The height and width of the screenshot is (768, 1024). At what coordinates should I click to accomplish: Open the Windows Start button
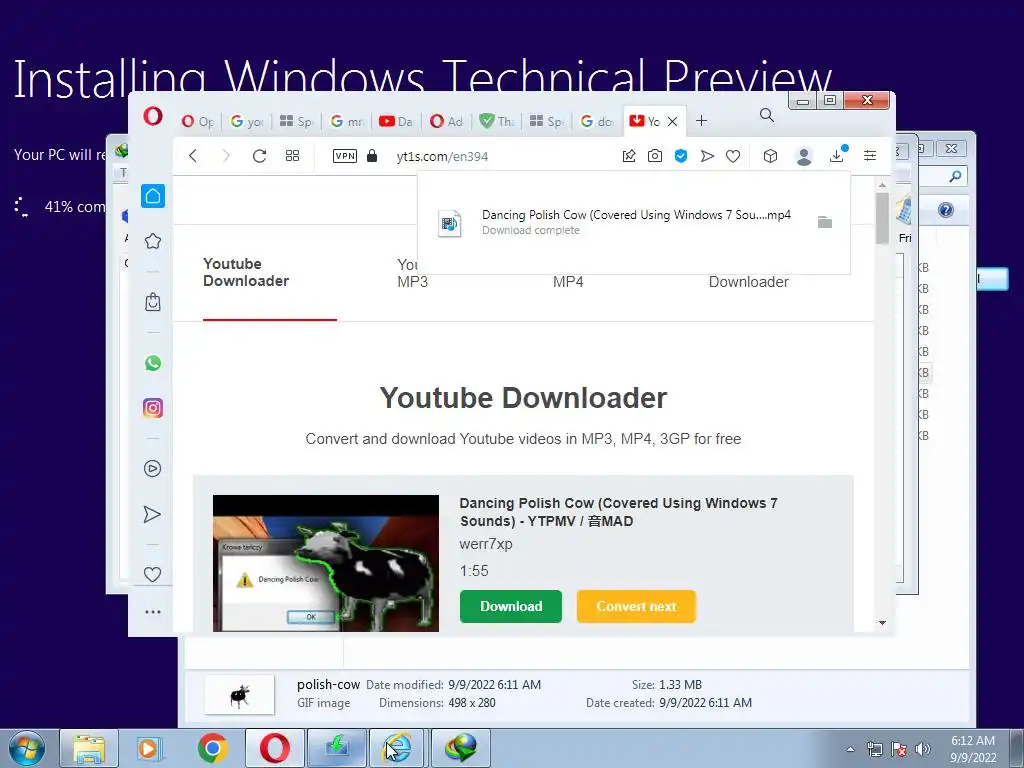coord(26,748)
